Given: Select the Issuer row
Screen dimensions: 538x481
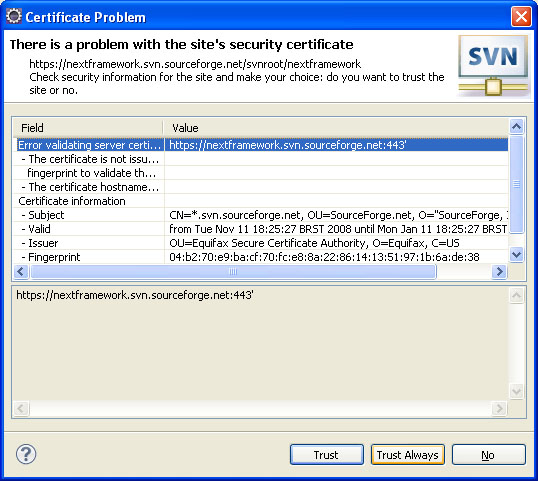Looking at the screenshot, I should pos(261,243).
